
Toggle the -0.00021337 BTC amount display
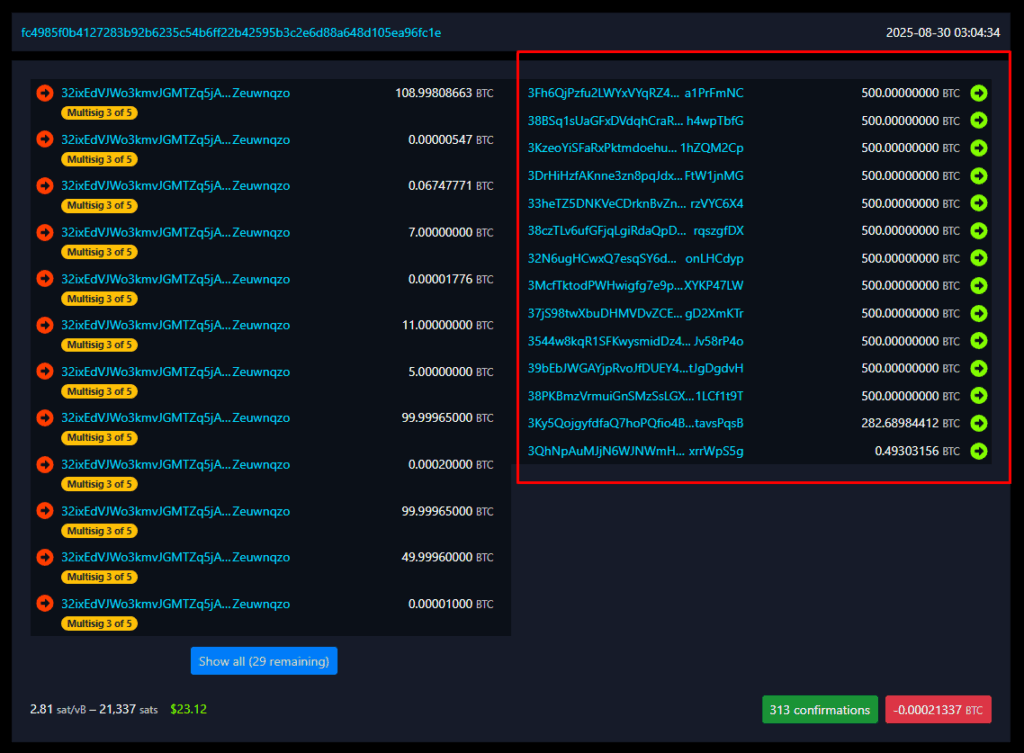(x=938, y=710)
